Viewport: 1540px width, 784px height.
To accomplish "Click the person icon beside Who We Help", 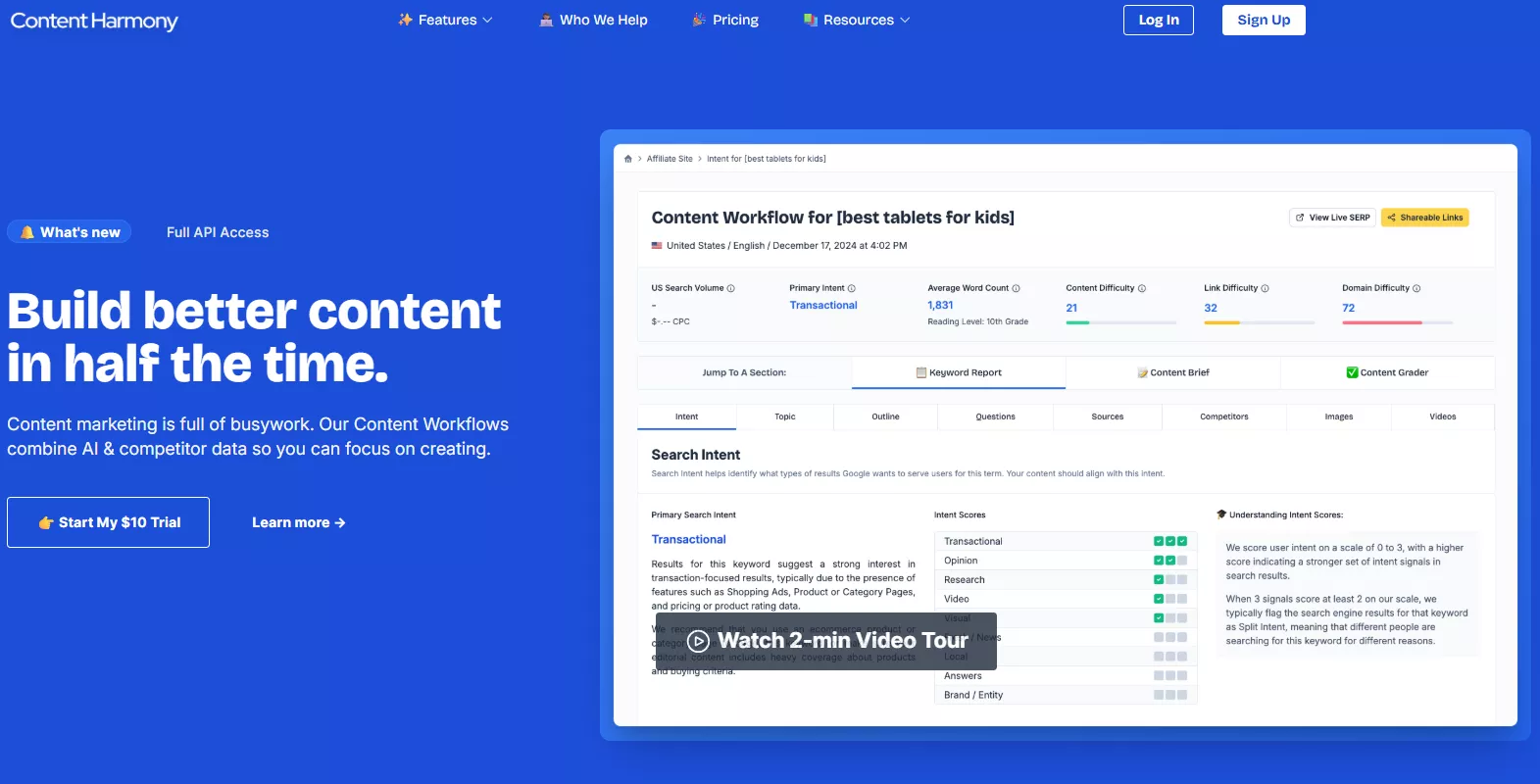I will [546, 20].
